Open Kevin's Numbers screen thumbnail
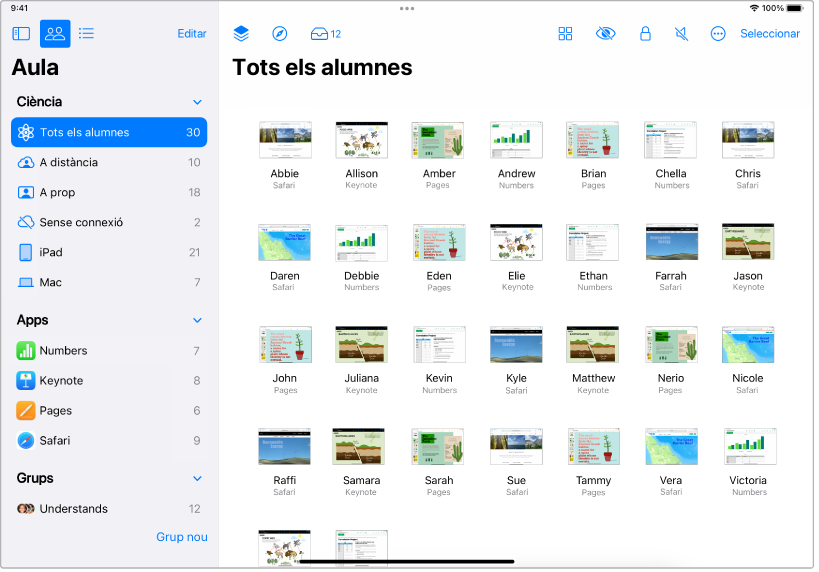 point(439,345)
